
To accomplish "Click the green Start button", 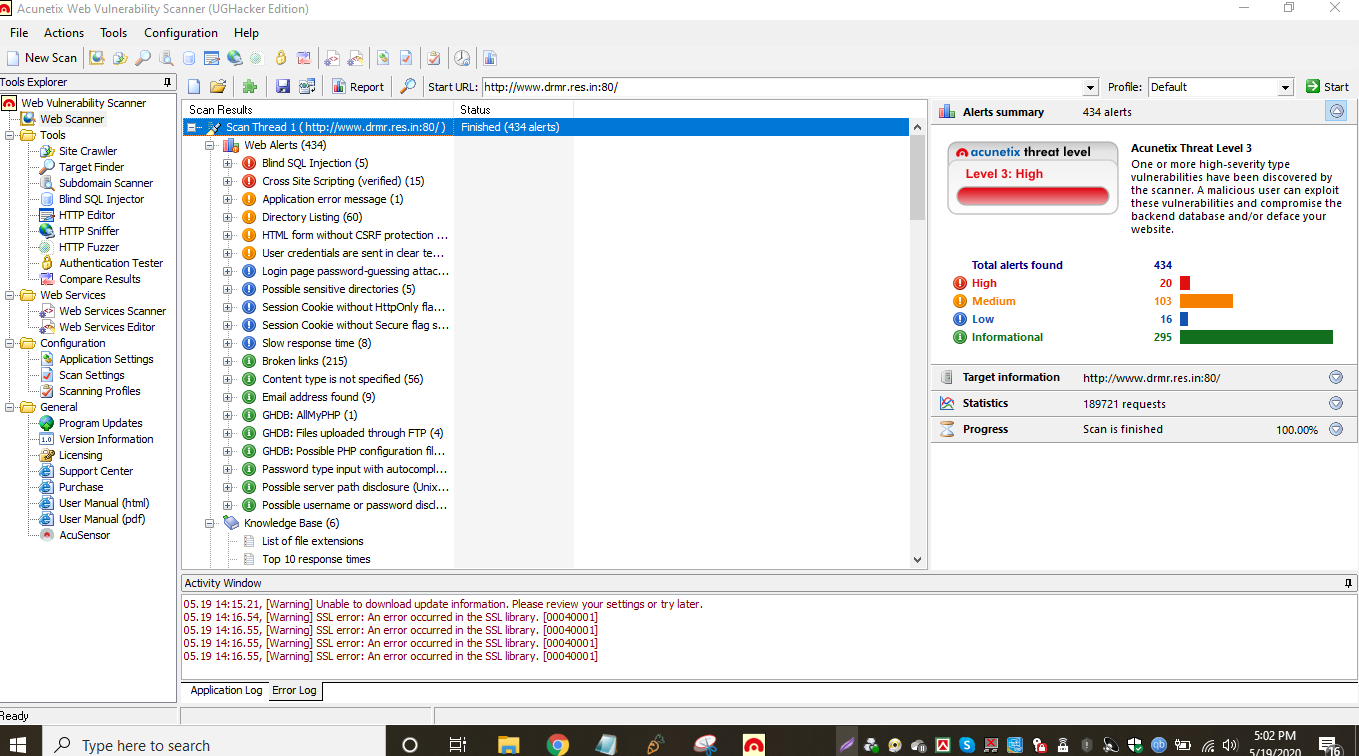I will (x=1327, y=87).
